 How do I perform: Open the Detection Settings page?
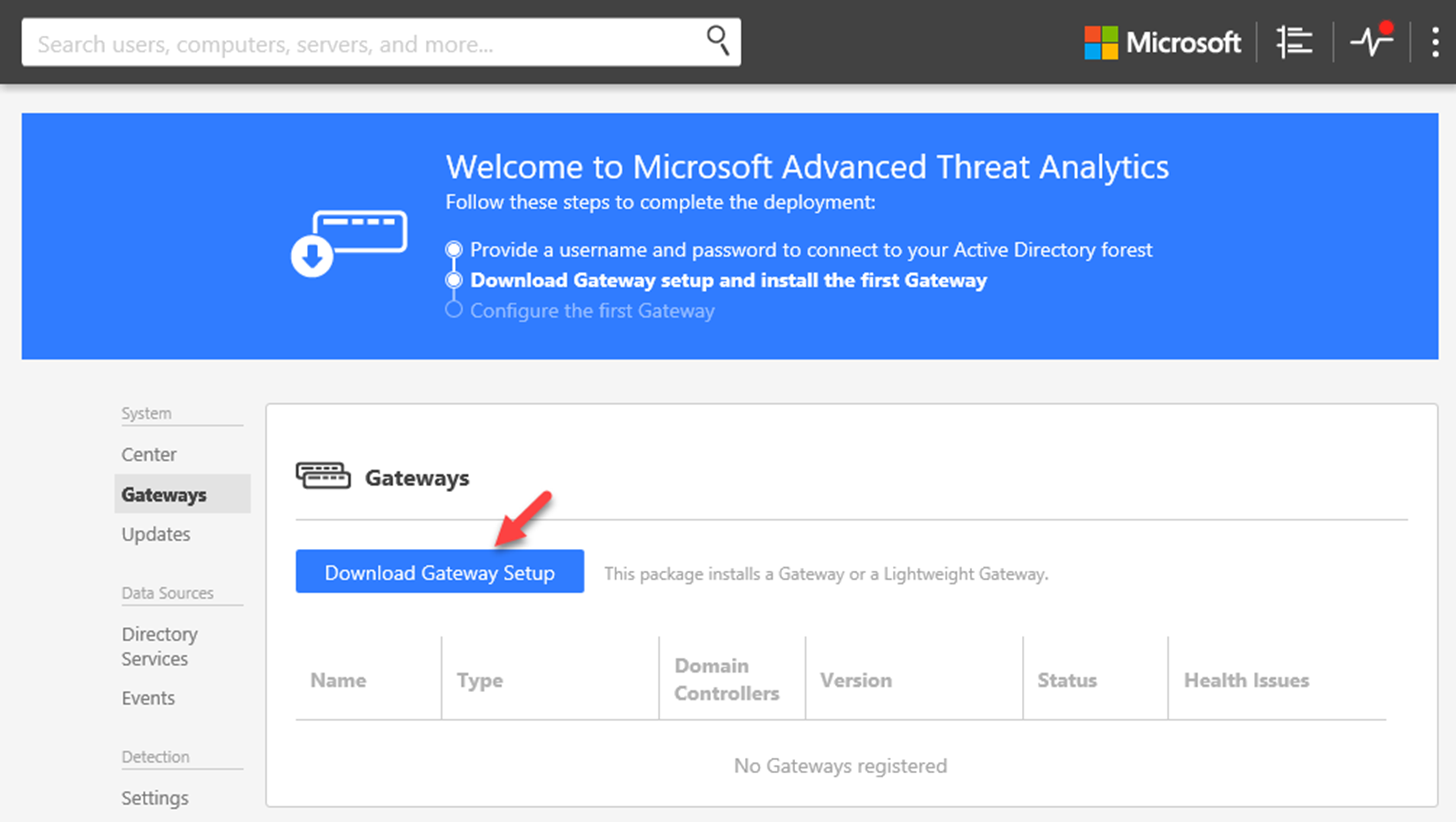click(155, 798)
